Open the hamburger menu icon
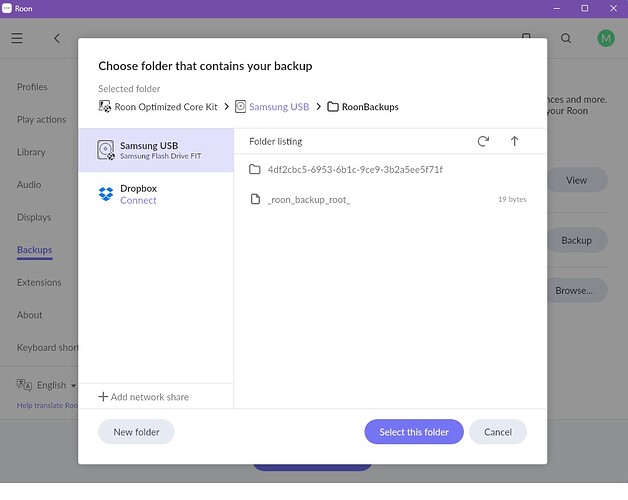This screenshot has width=628, height=500. tap(17, 38)
